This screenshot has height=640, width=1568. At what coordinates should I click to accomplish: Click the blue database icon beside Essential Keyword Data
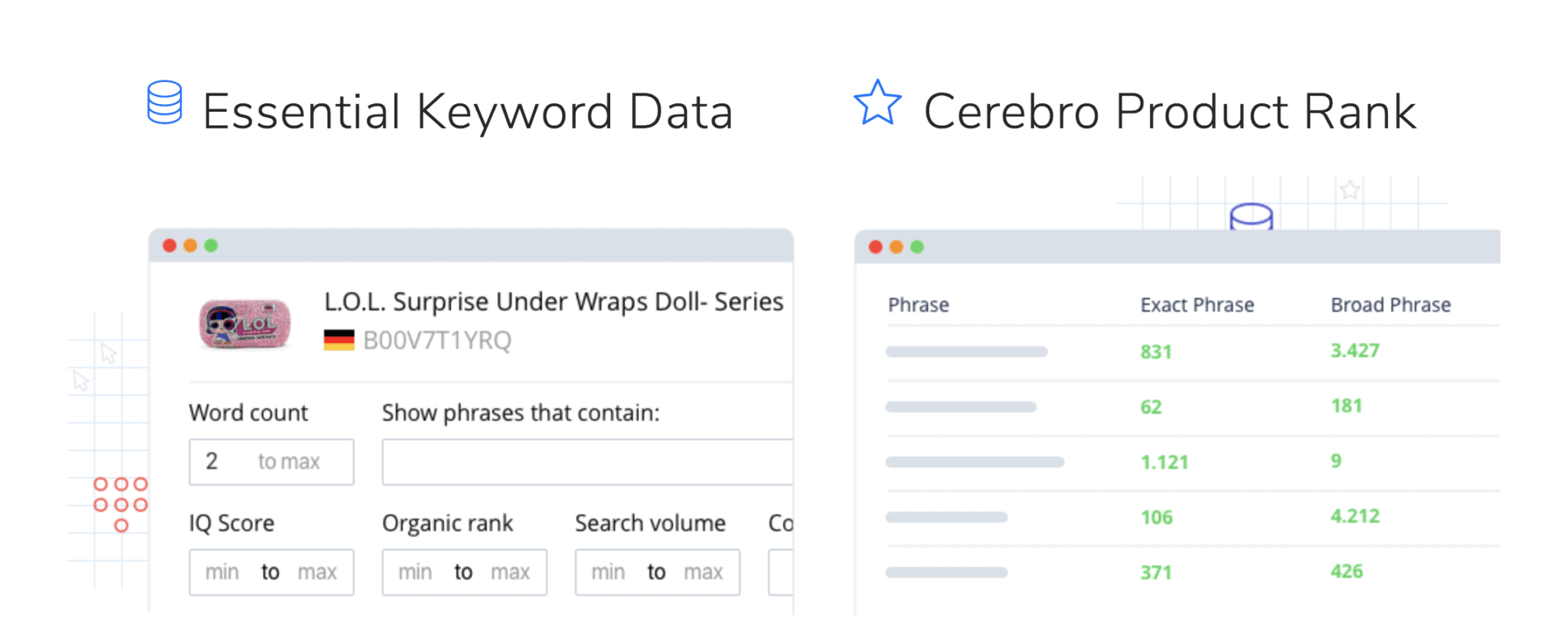tap(165, 103)
